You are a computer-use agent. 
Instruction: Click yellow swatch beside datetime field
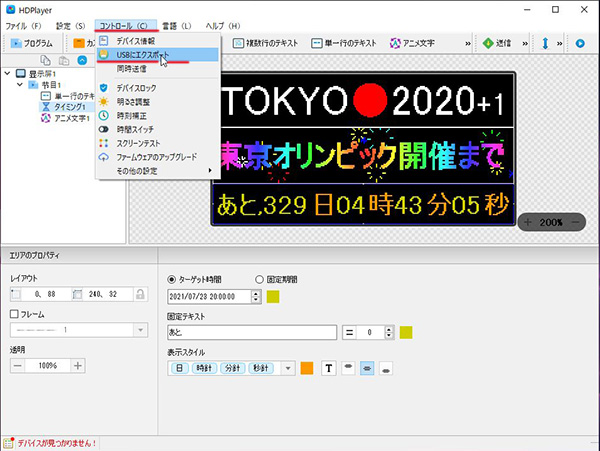coord(273,296)
